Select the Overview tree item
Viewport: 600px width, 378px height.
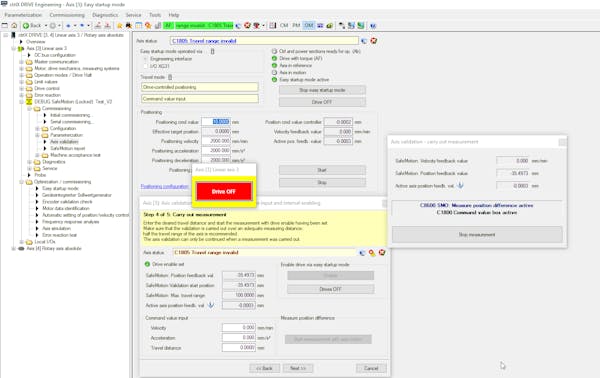point(36,42)
